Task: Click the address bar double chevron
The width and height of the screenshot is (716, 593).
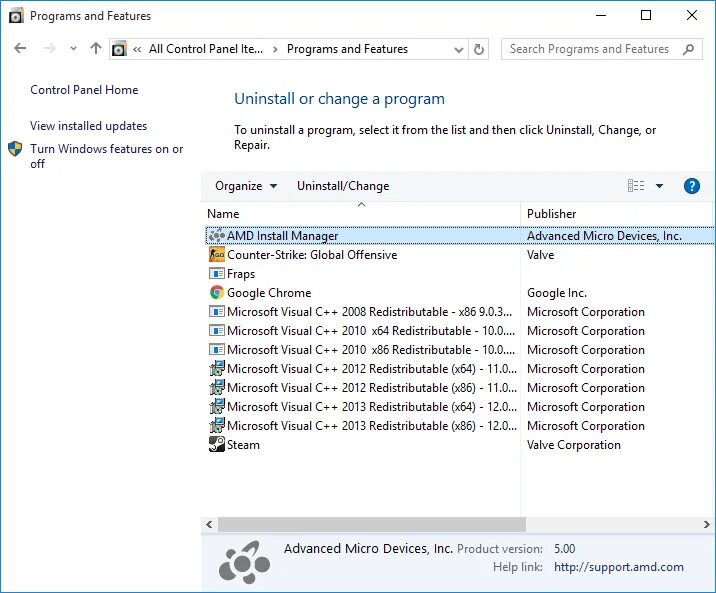Action: [x=137, y=49]
